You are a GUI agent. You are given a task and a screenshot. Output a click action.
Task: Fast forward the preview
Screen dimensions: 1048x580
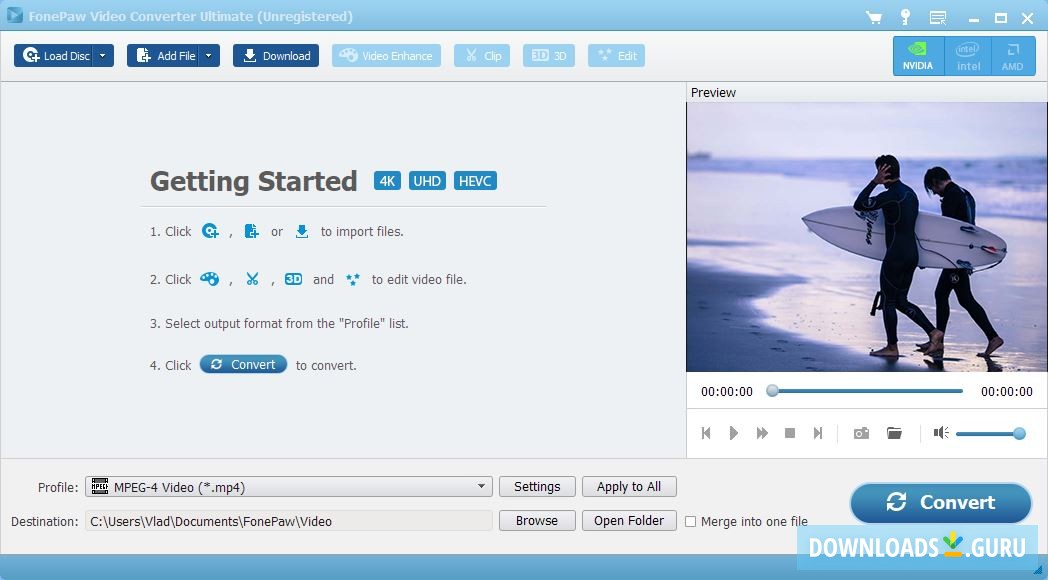point(762,433)
